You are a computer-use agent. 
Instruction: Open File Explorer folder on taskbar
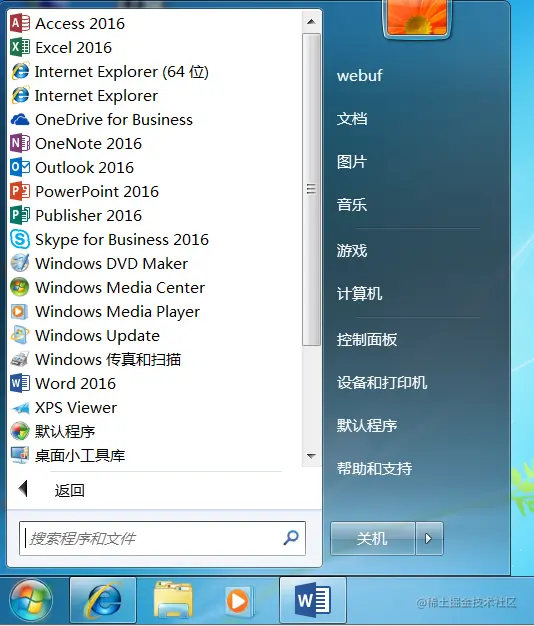pyautogui.click(x=173, y=600)
